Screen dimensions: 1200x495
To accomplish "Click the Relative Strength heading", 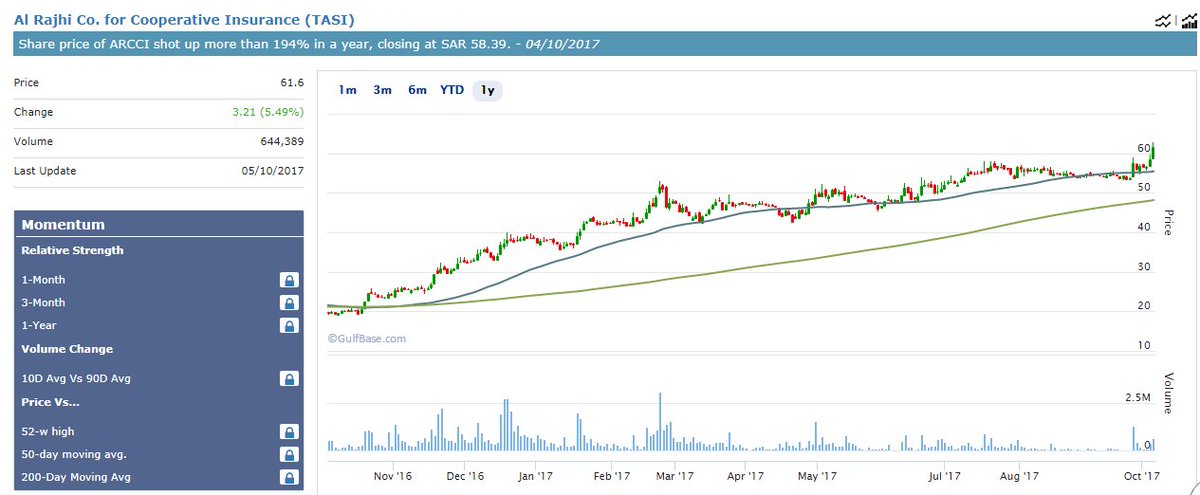I will [72, 250].
